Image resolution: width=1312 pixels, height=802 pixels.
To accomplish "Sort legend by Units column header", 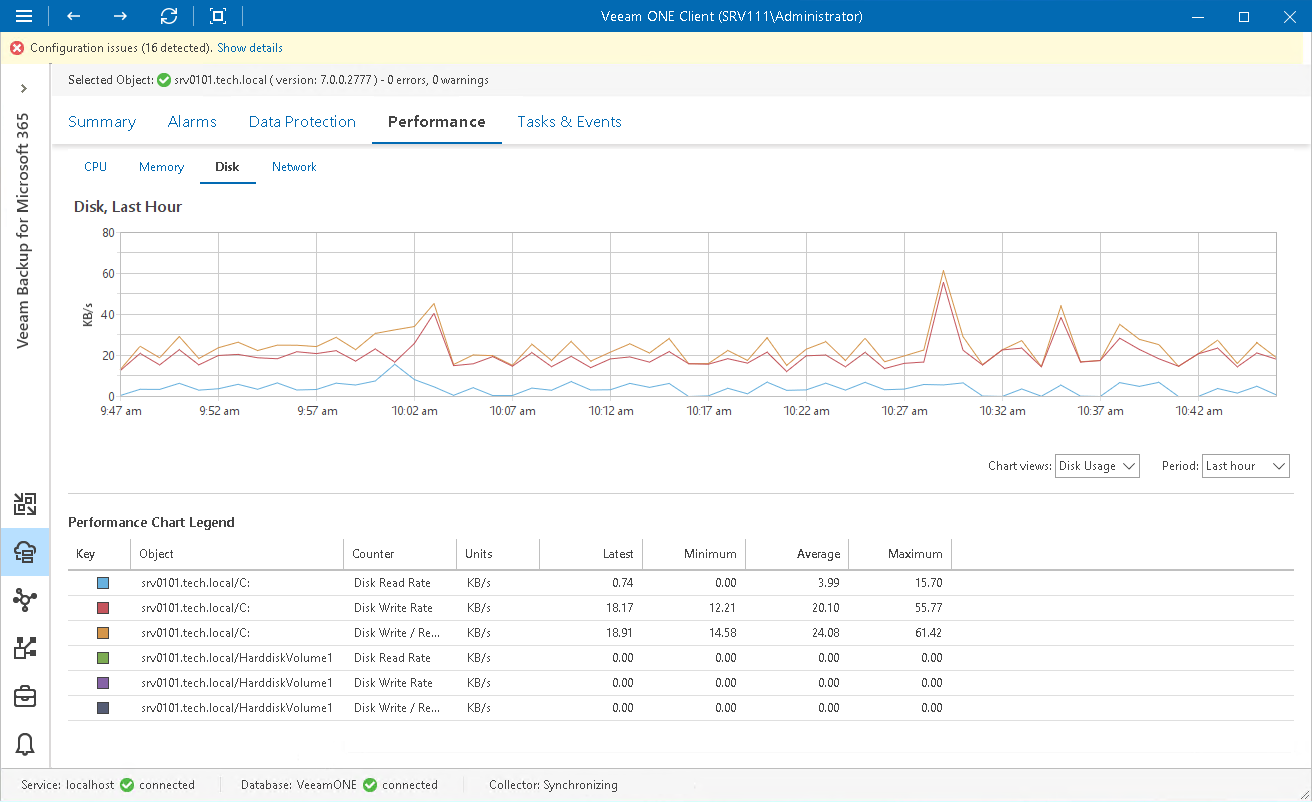I will click(x=498, y=554).
